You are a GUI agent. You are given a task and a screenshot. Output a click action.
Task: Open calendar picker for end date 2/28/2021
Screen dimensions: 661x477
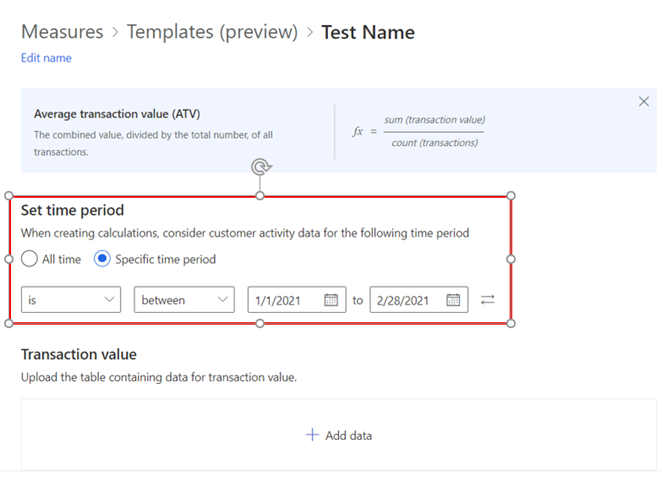click(x=453, y=300)
